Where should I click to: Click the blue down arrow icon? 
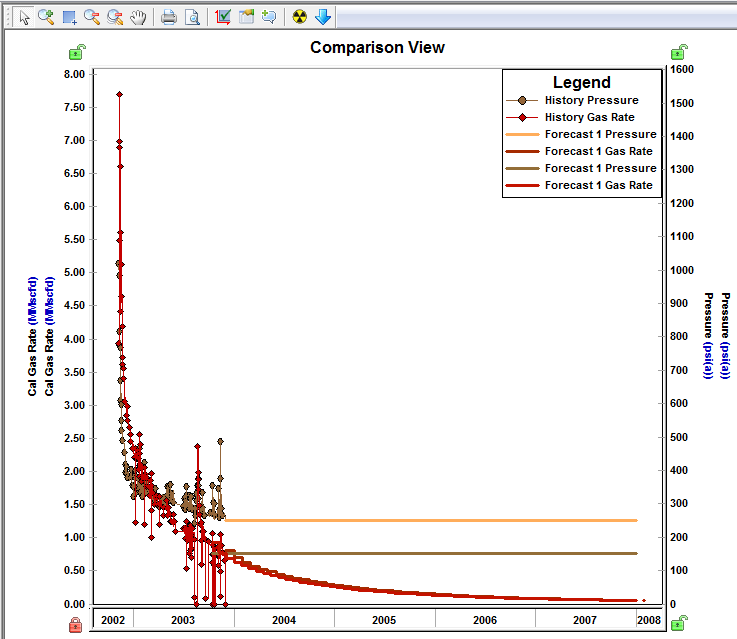(x=323, y=16)
